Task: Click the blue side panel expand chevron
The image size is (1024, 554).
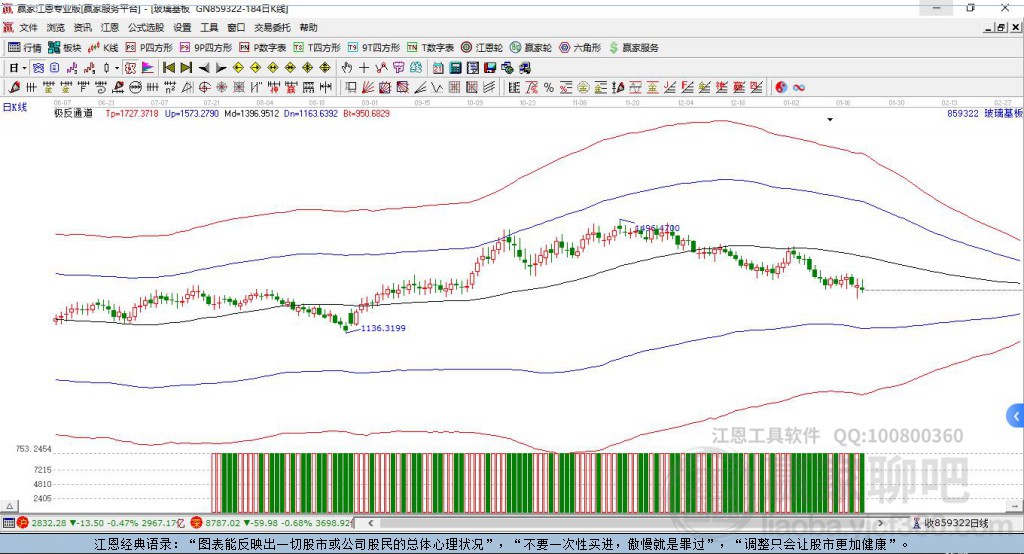Action: point(1016,416)
